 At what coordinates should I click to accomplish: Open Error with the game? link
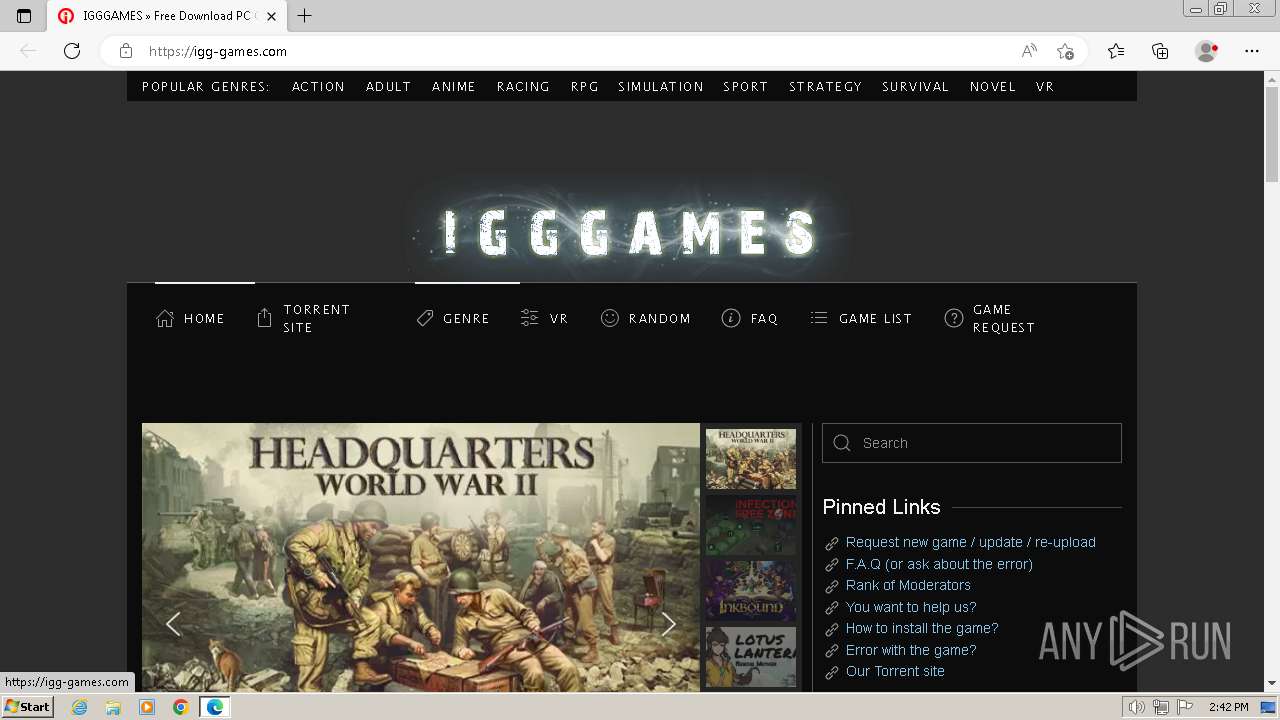coord(911,650)
